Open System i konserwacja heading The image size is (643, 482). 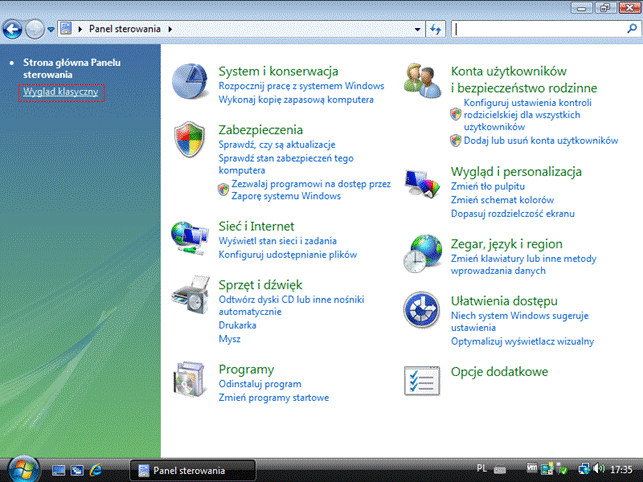pos(278,71)
